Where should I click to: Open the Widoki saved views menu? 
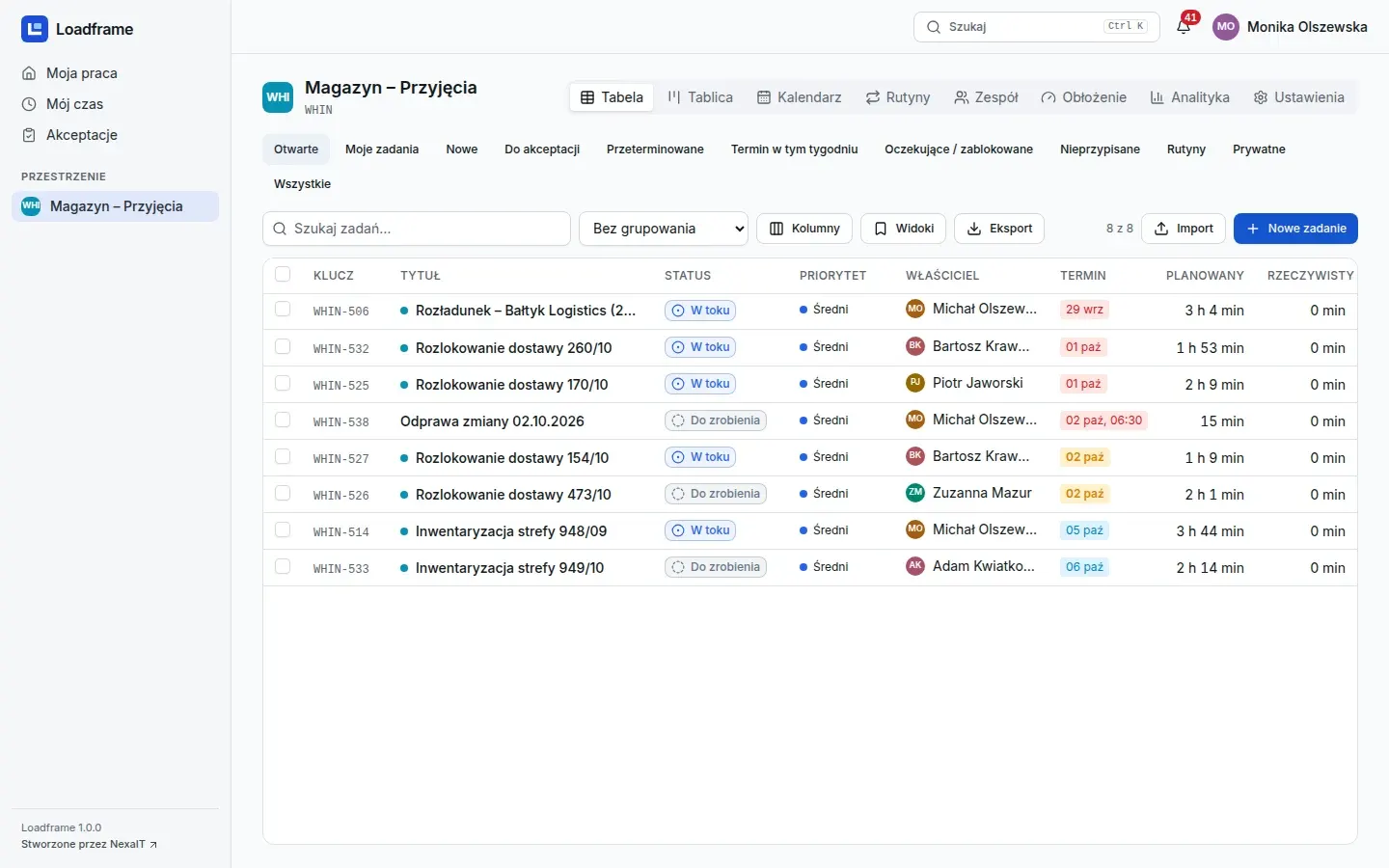coord(903,229)
